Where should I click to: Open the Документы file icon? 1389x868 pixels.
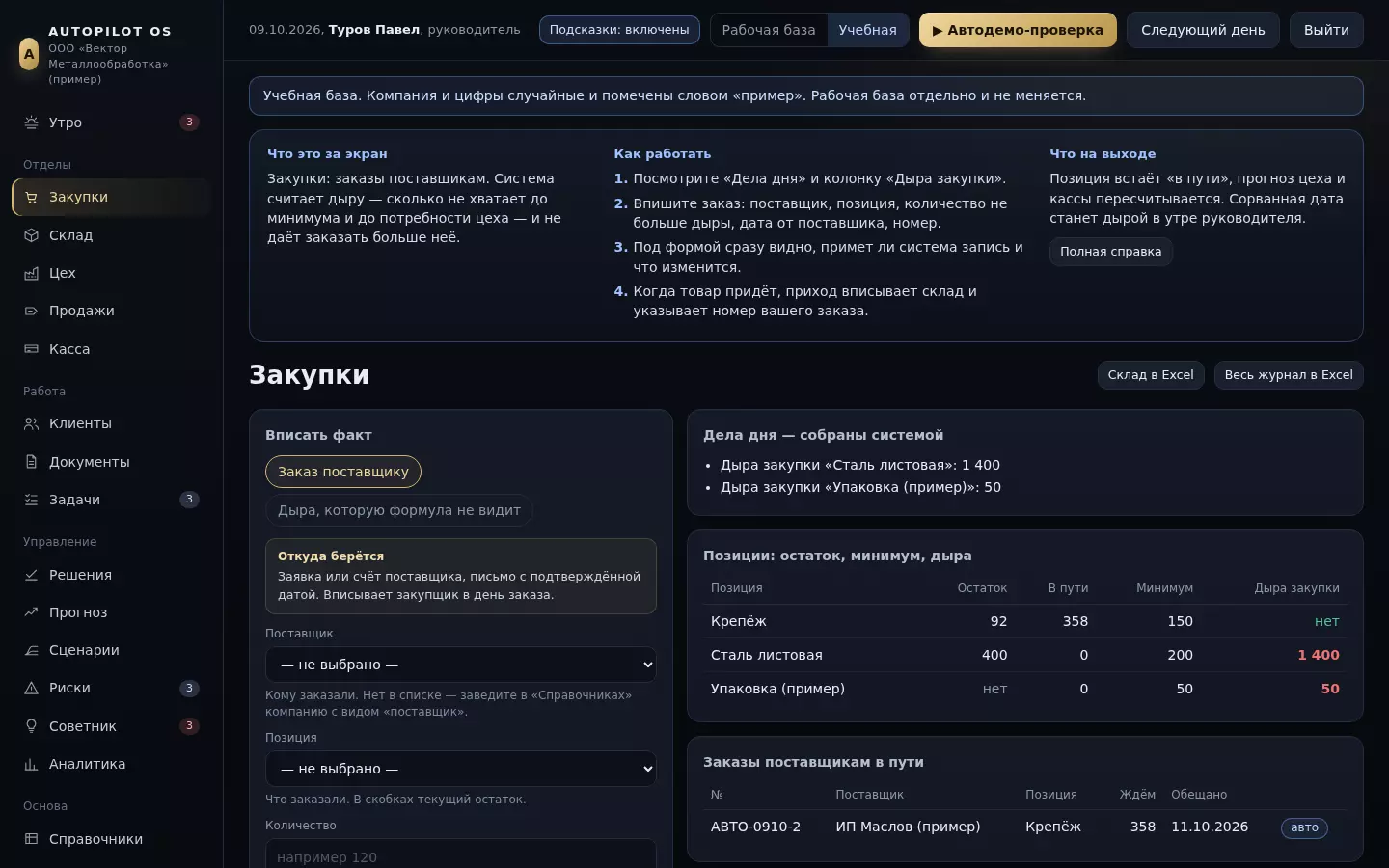click(x=31, y=462)
